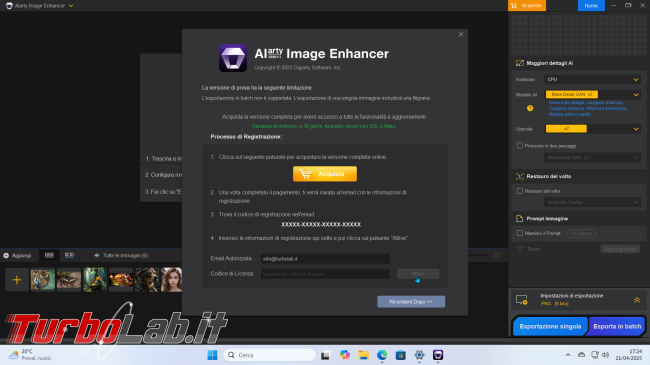This screenshot has width=650, height=365.
Task: Switch to filmstrip thumbnail view
Action: point(69,255)
